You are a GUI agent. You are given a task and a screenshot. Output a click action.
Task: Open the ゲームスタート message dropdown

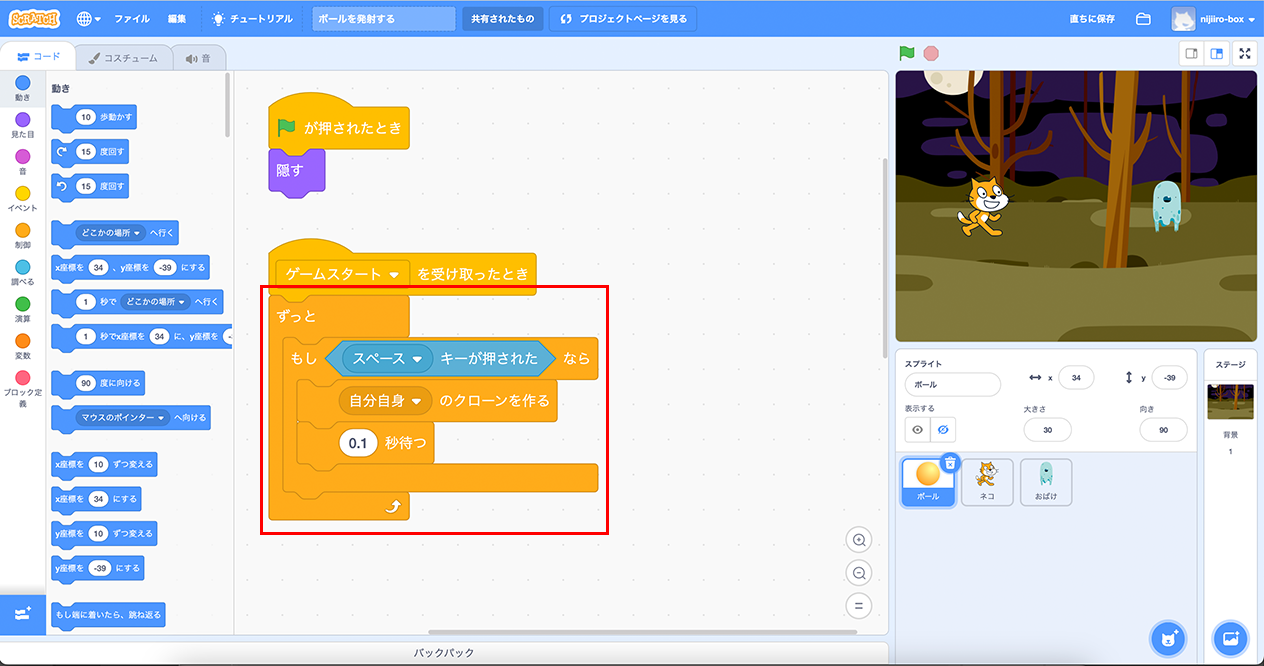click(394, 274)
